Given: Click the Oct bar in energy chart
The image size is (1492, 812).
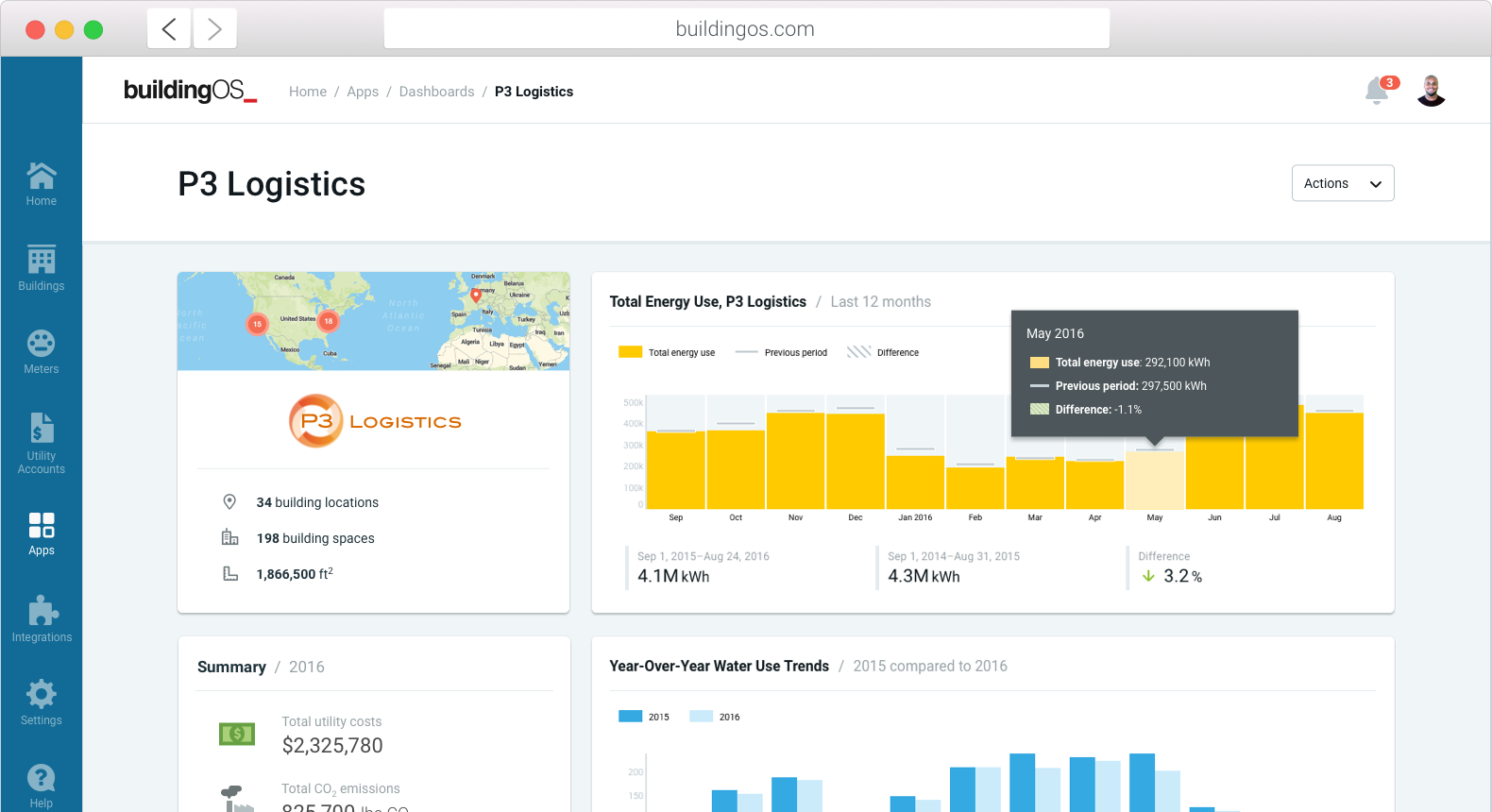Looking at the screenshot, I should coord(736,469).
